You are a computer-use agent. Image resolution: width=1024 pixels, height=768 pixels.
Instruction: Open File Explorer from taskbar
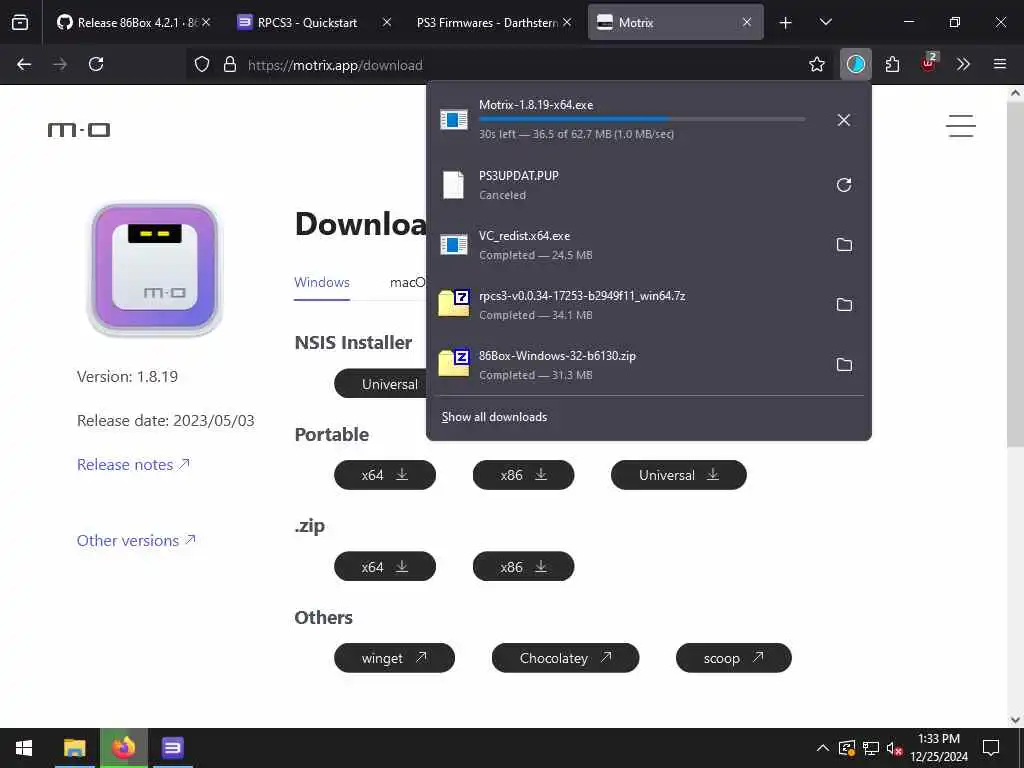74,748
